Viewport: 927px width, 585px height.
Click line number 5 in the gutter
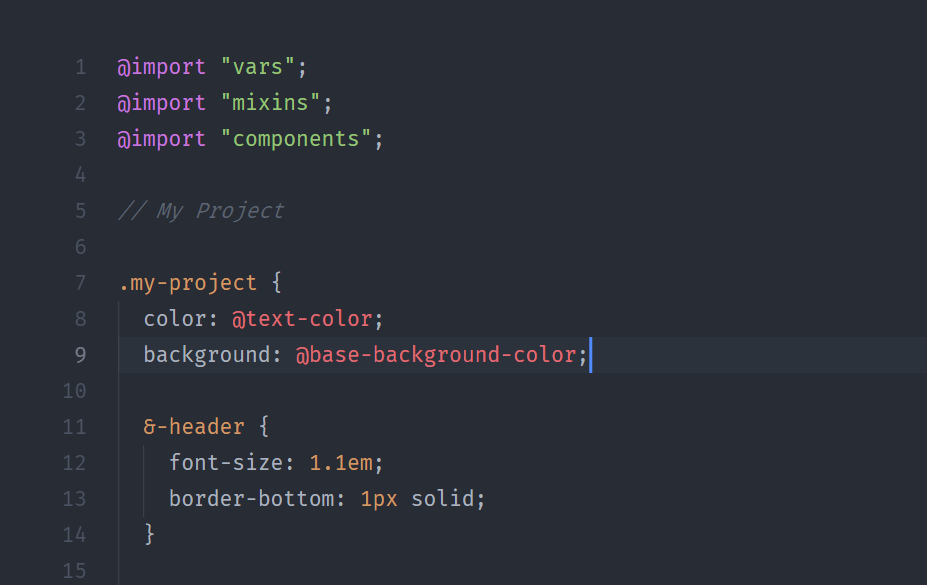click(x=80, y=211)
